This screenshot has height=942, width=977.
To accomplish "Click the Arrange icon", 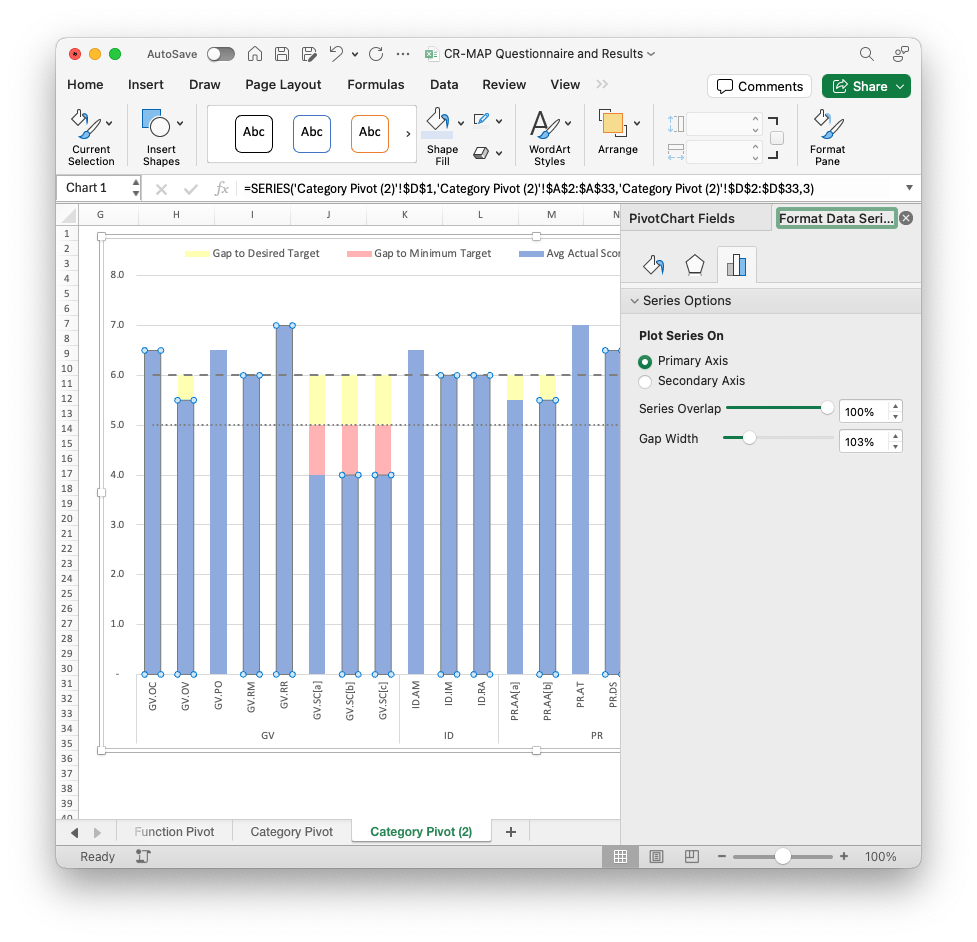I will [612, 123].
